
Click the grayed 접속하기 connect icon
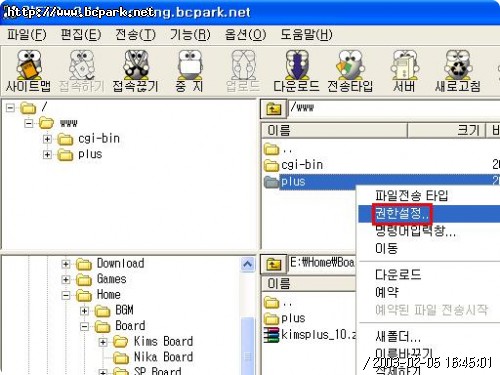[82, 71]
